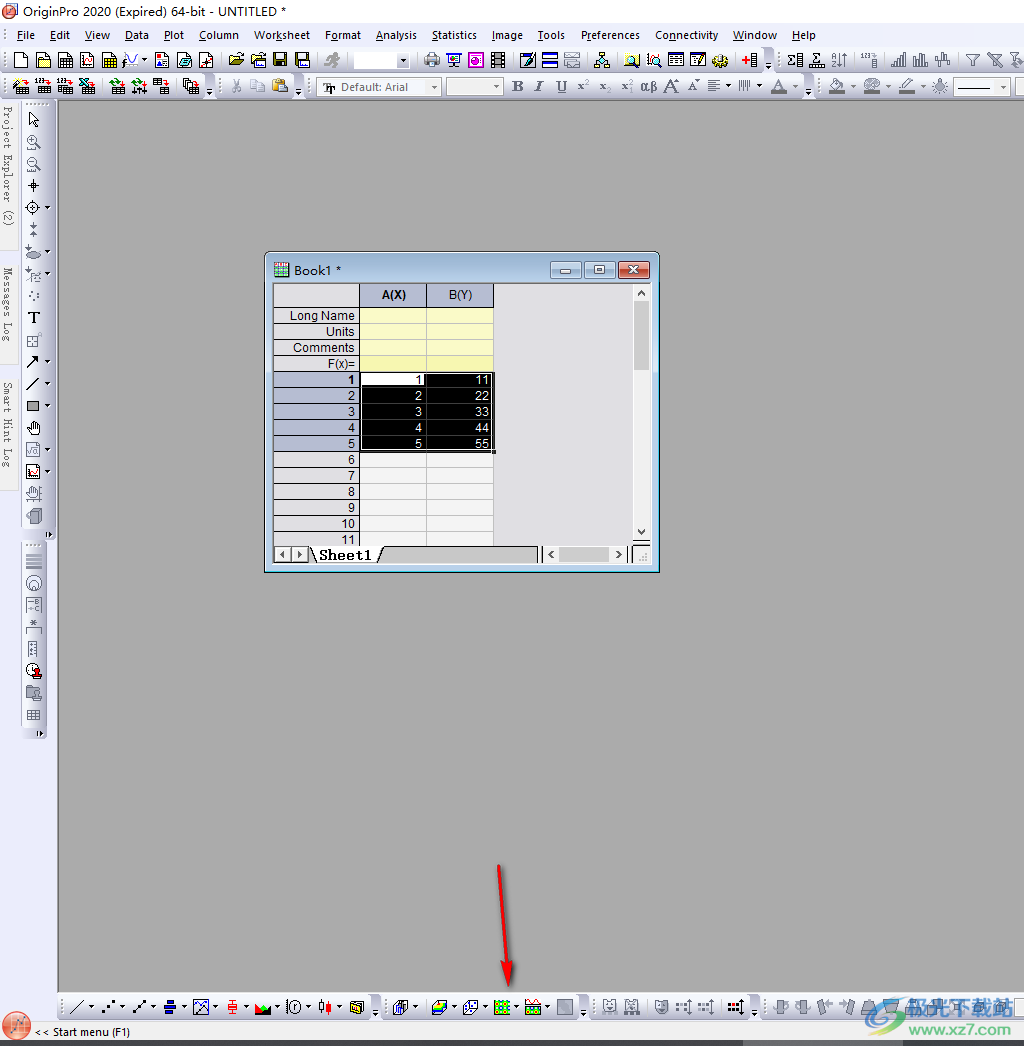Screen dimensions: 1024x1046
Task: Select row header 3 in Book1
Action: (317, 412)
